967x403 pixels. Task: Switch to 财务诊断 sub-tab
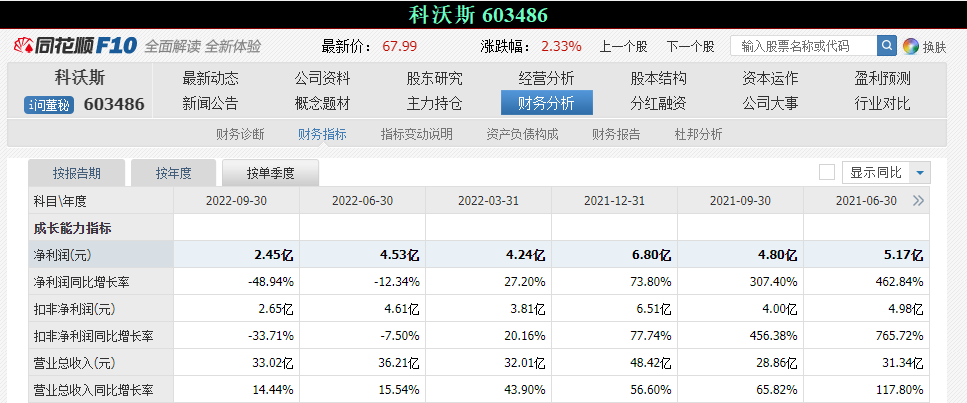click(240, 134)
